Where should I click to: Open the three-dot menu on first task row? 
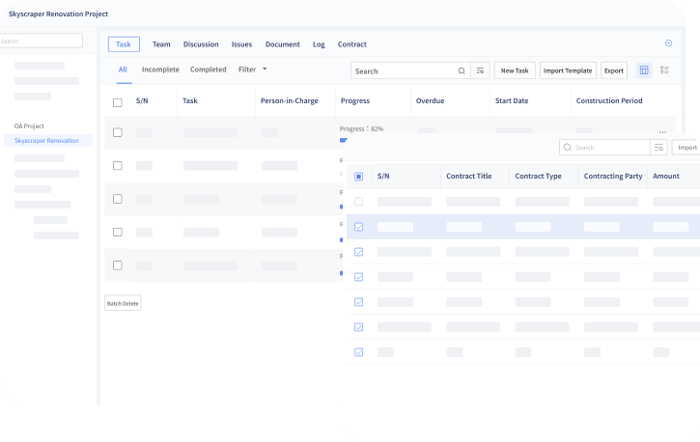coord(662,132)
